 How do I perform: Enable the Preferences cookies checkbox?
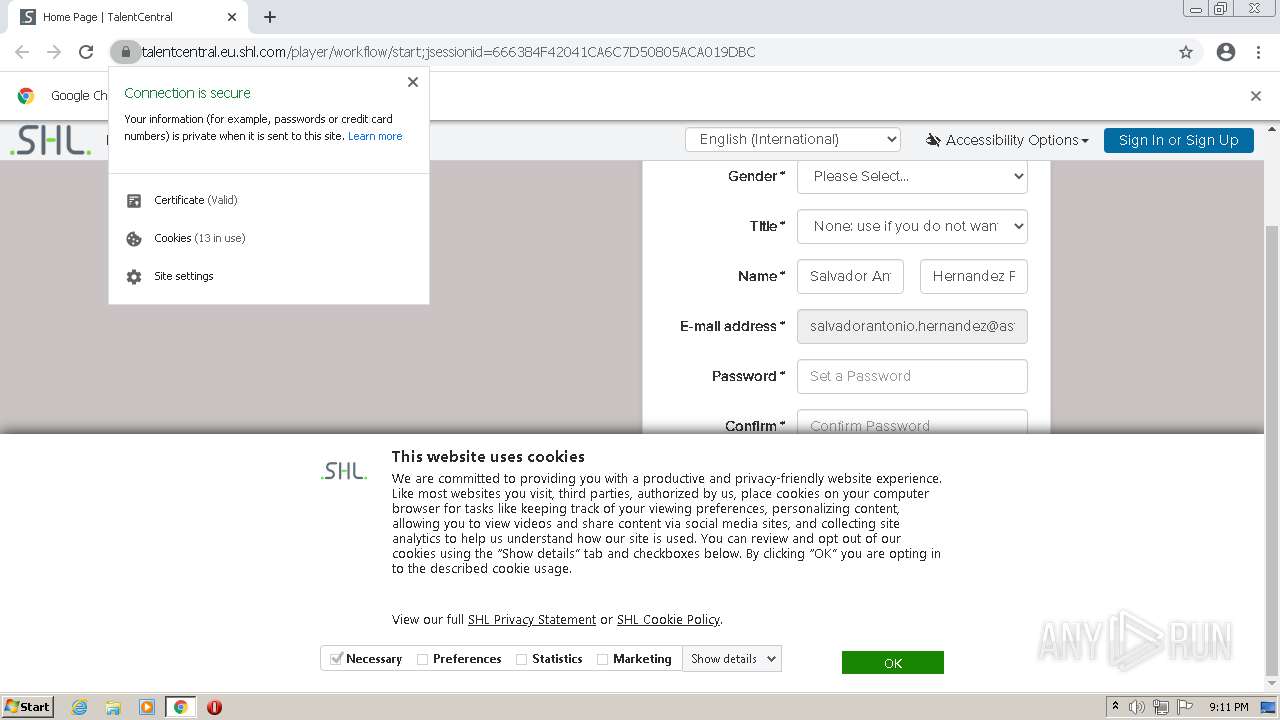click(422, 659)
